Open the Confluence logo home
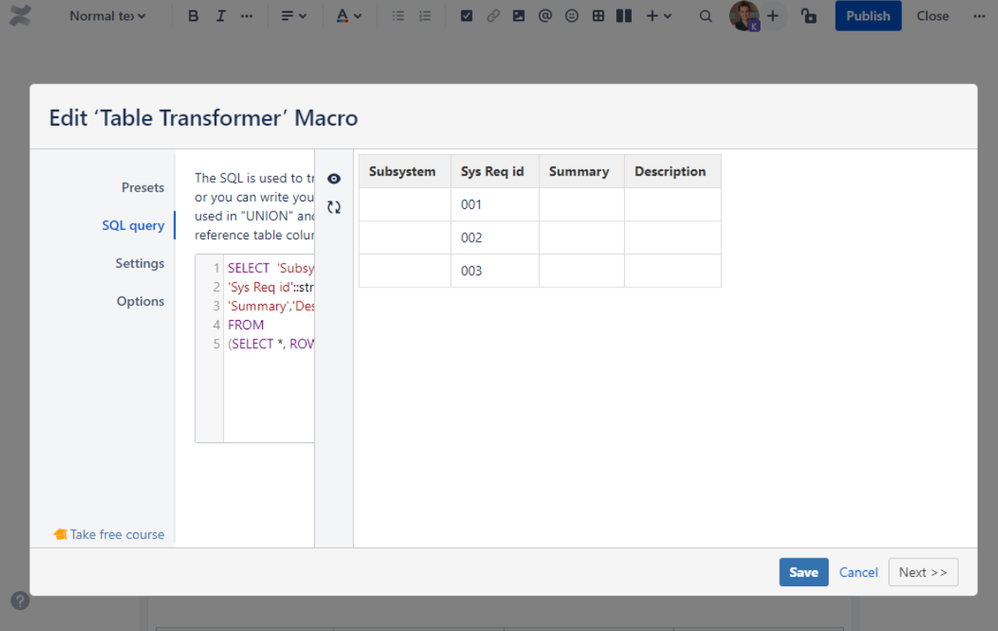 [x=20, y=16]
